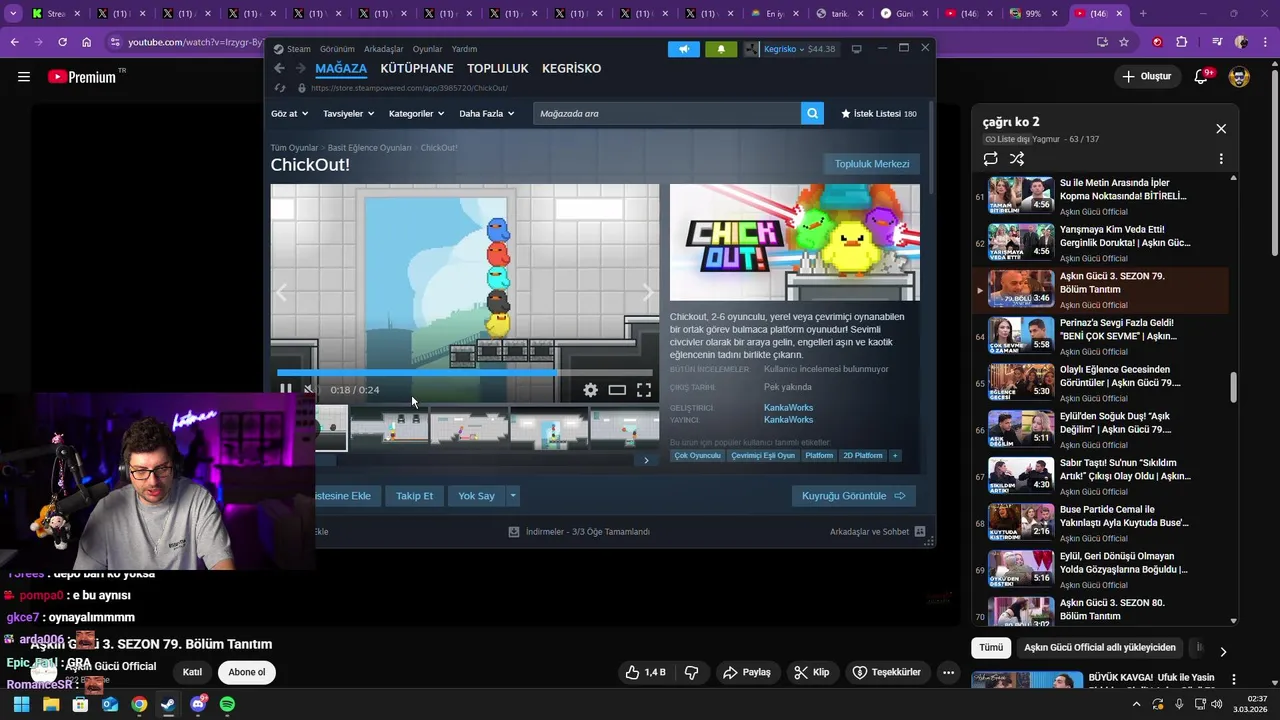Click Basit Eğlence Oyunları breadcrumb
The width and height of the screenshot is (1280, 720).
pos(369,148)
